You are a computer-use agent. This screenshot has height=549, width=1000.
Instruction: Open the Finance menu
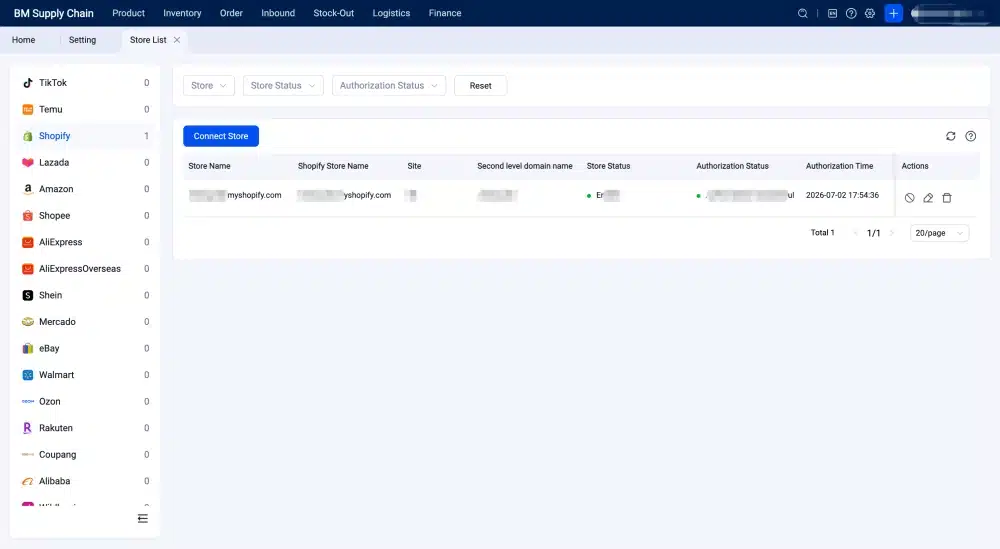click(x=445, y=13)
